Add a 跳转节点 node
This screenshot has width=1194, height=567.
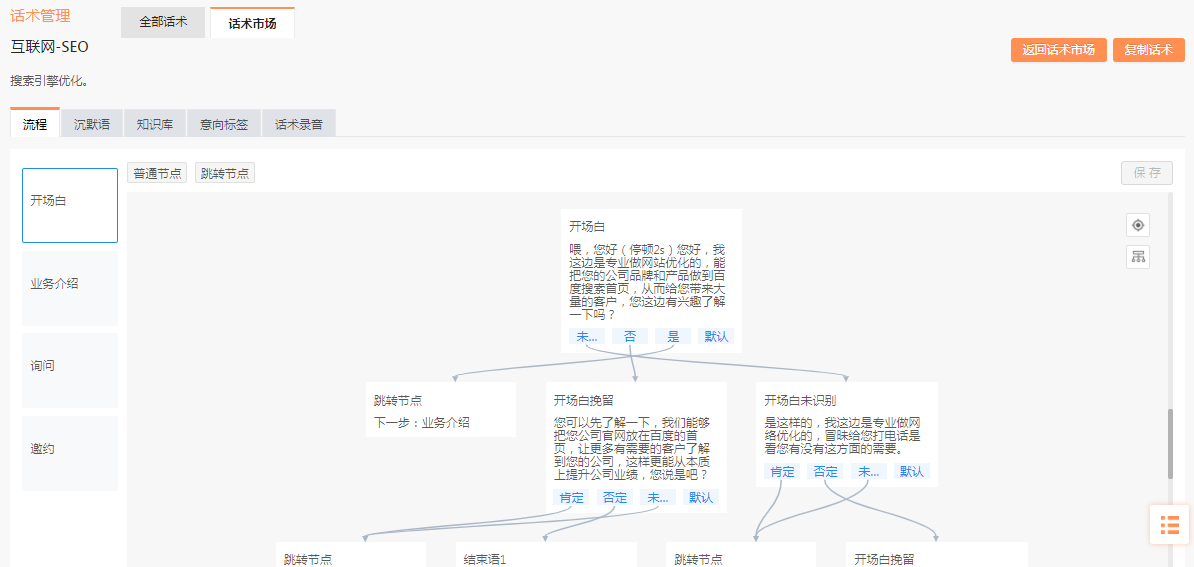[x=225, y=173]
